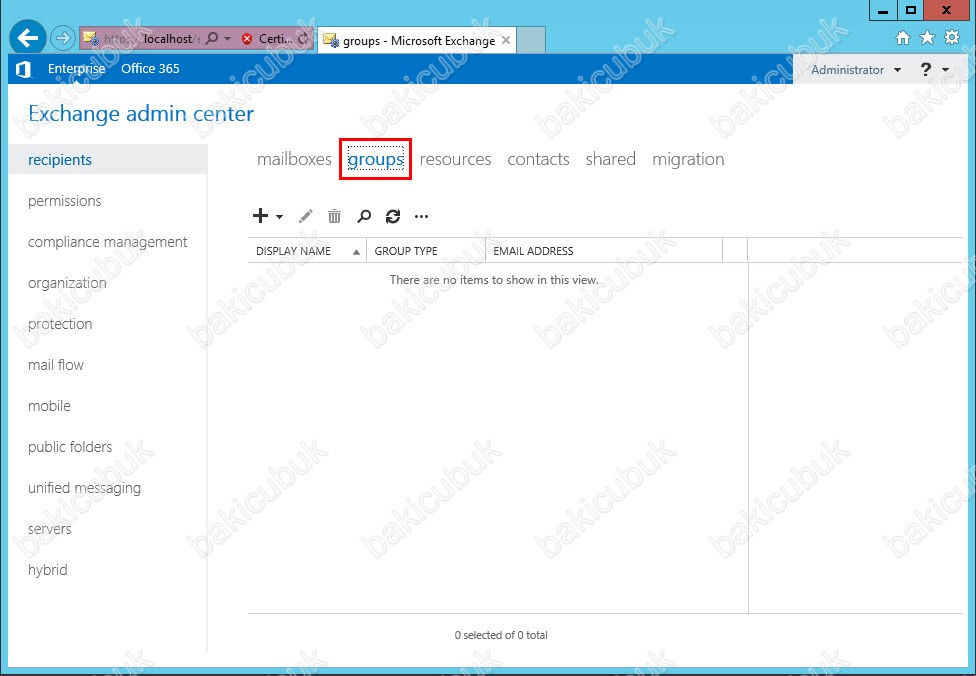
Task: Open compliance management in the sidebar
Action: click(108, 242)
